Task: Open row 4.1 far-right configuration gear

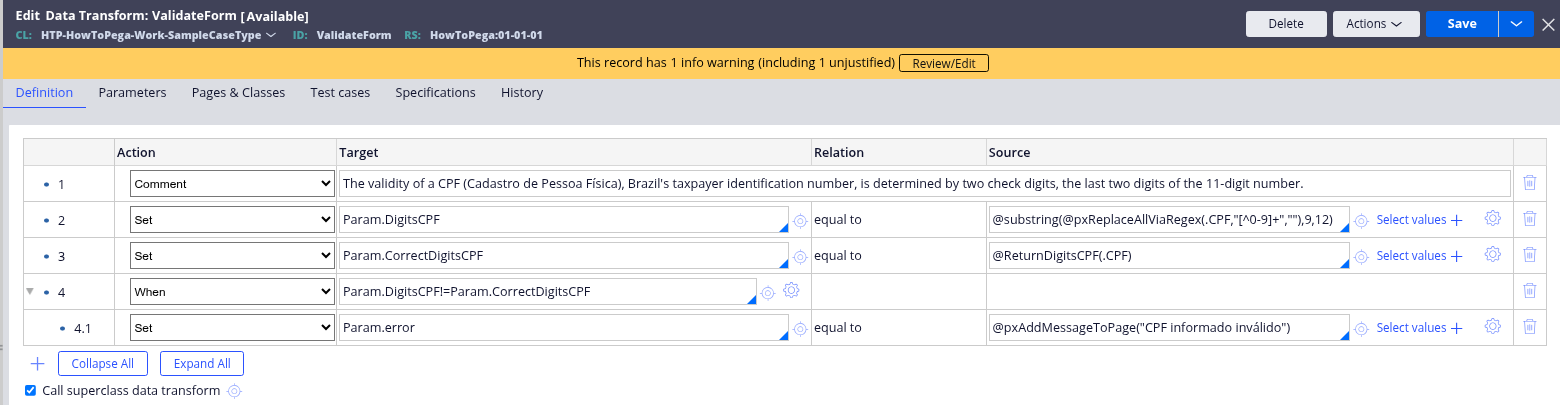Action: coord(1493,326)
